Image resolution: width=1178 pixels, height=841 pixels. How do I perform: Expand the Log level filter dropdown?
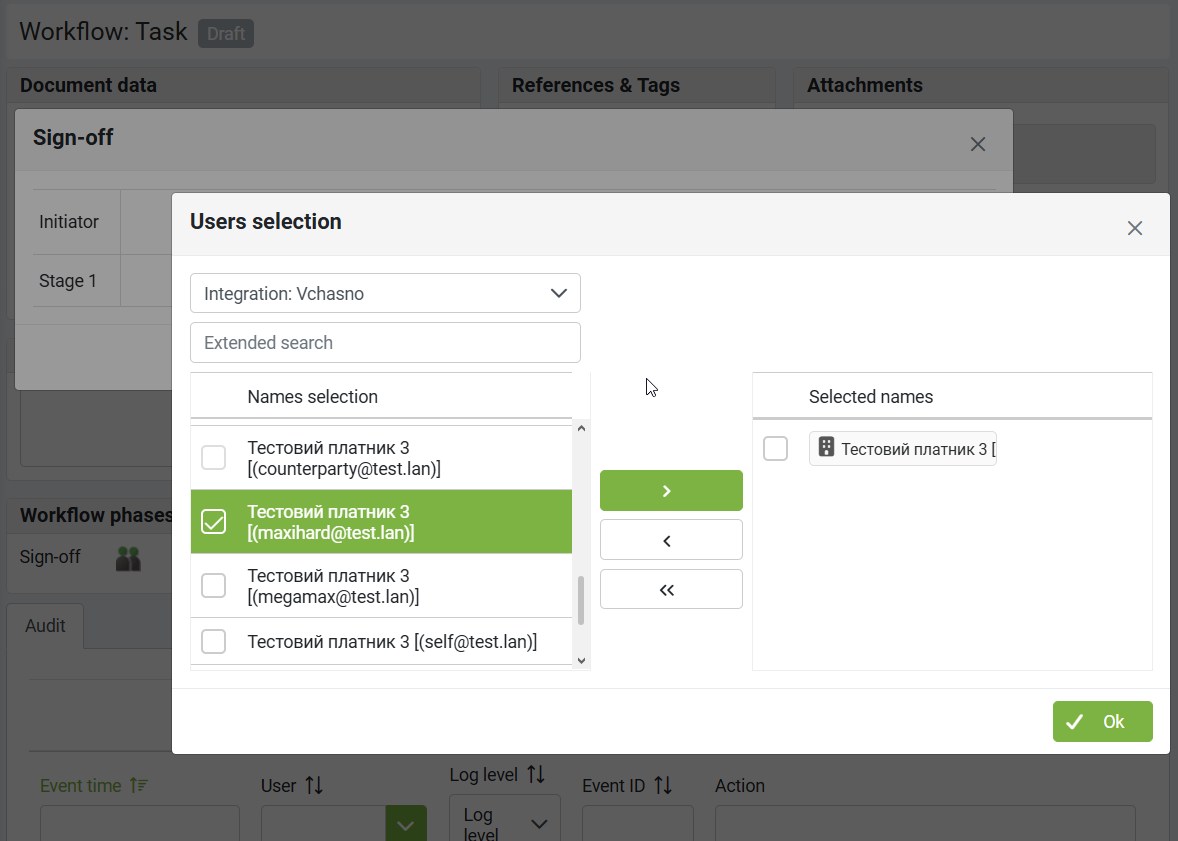505,822
